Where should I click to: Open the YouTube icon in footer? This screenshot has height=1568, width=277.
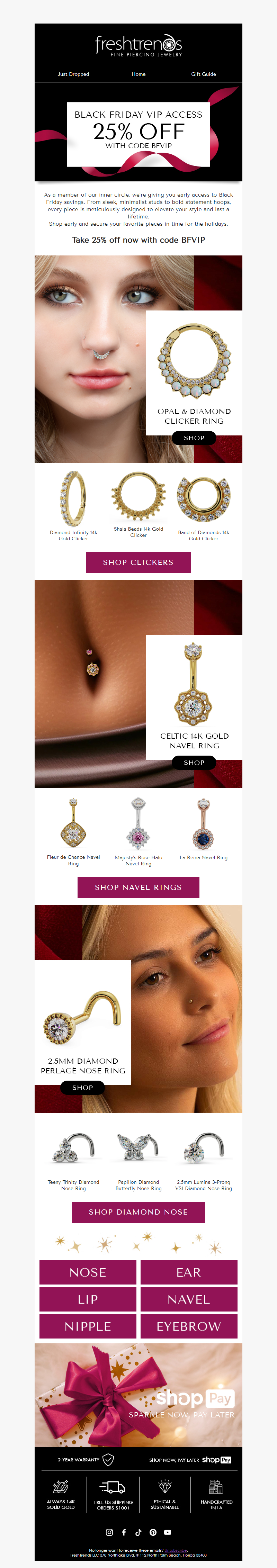(168, 1532)
